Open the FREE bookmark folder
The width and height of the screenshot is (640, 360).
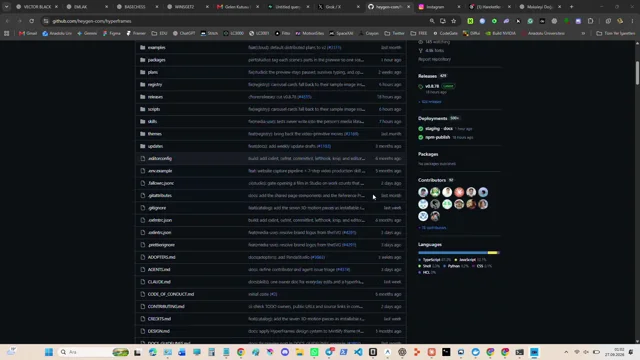pos(419,33)
